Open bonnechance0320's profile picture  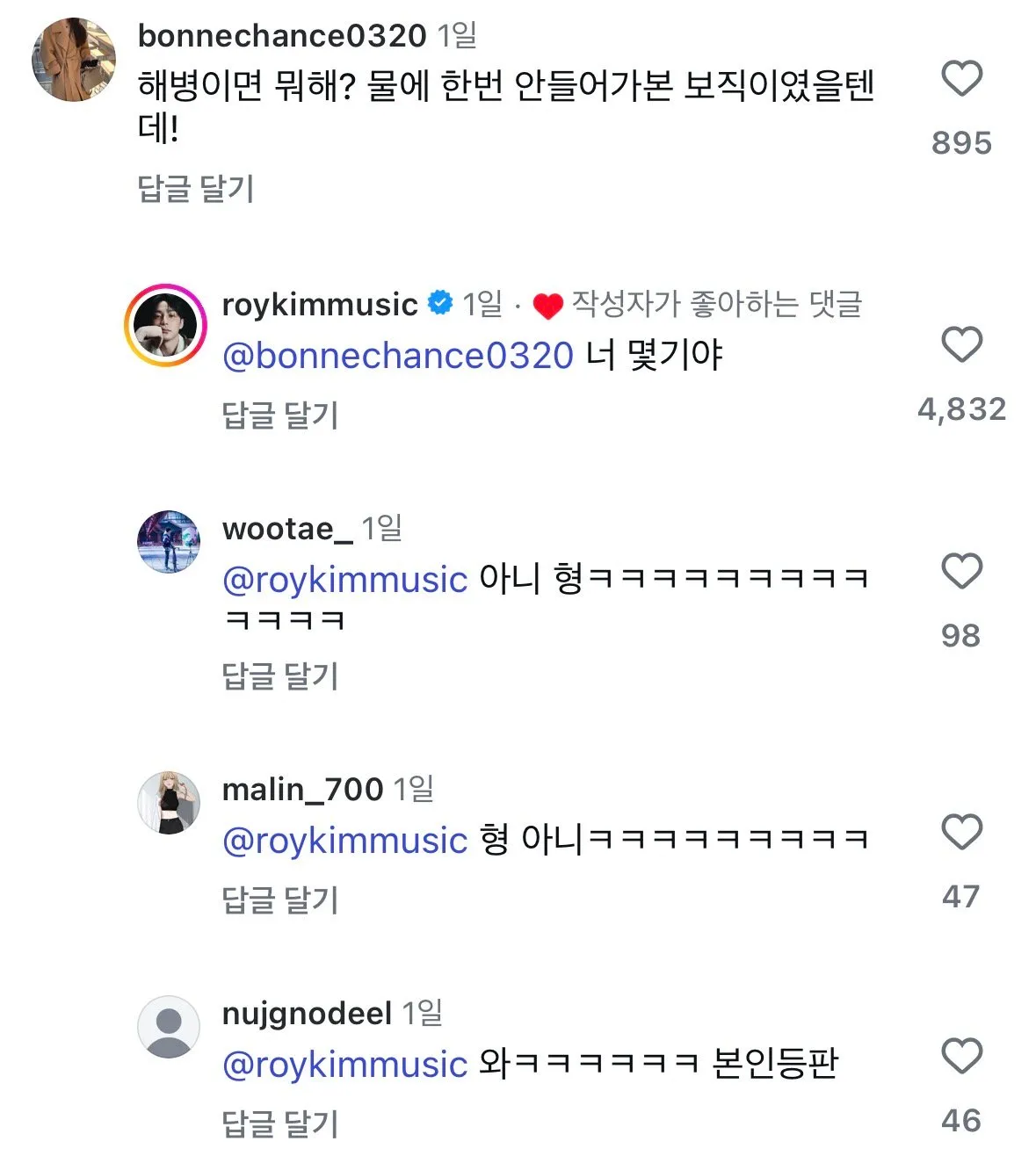[74, 60]
